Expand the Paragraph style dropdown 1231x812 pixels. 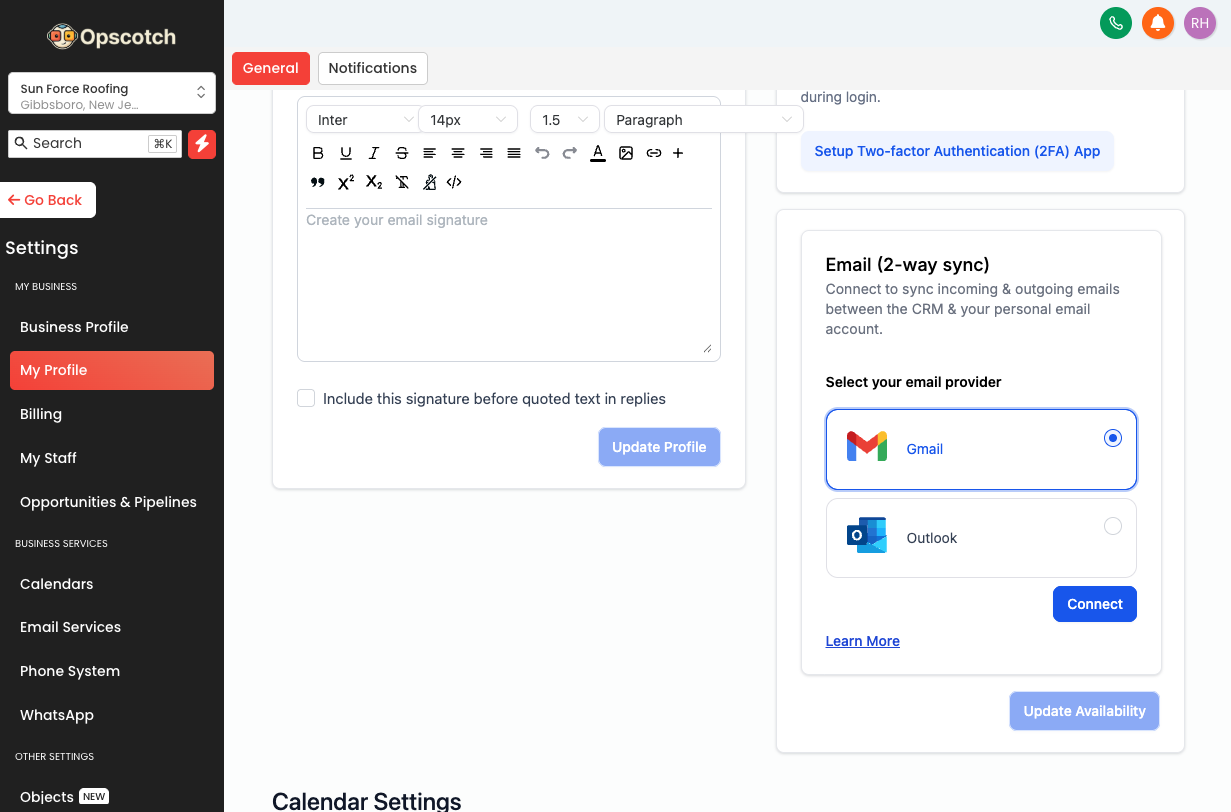703,120
